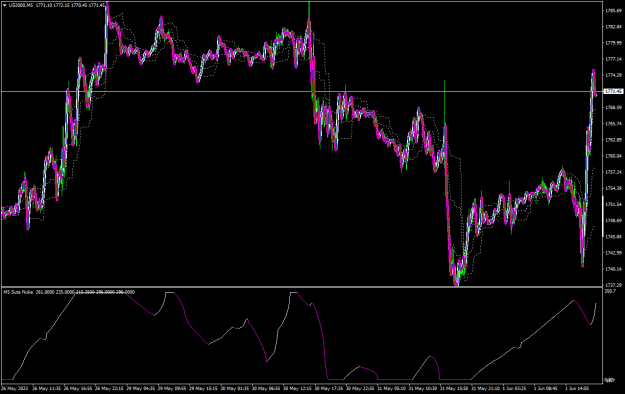Viewport: 625px width, 394px height.
Task: Click the 30 May 12:15 time label
Action: [x=297, y=388]
